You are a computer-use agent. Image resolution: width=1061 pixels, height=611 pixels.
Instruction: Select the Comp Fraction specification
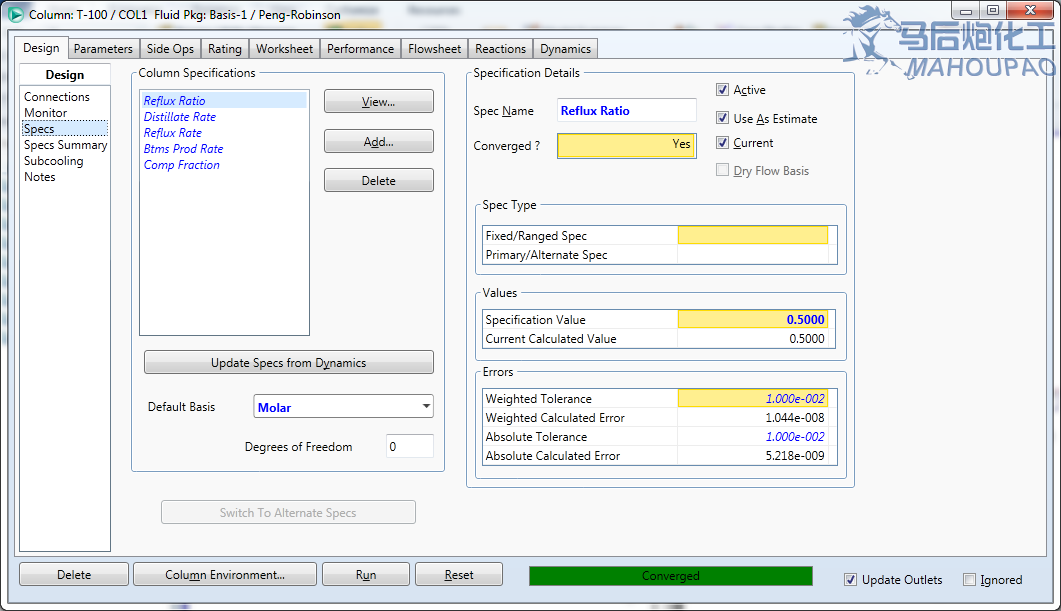click(x=181, y=165)
